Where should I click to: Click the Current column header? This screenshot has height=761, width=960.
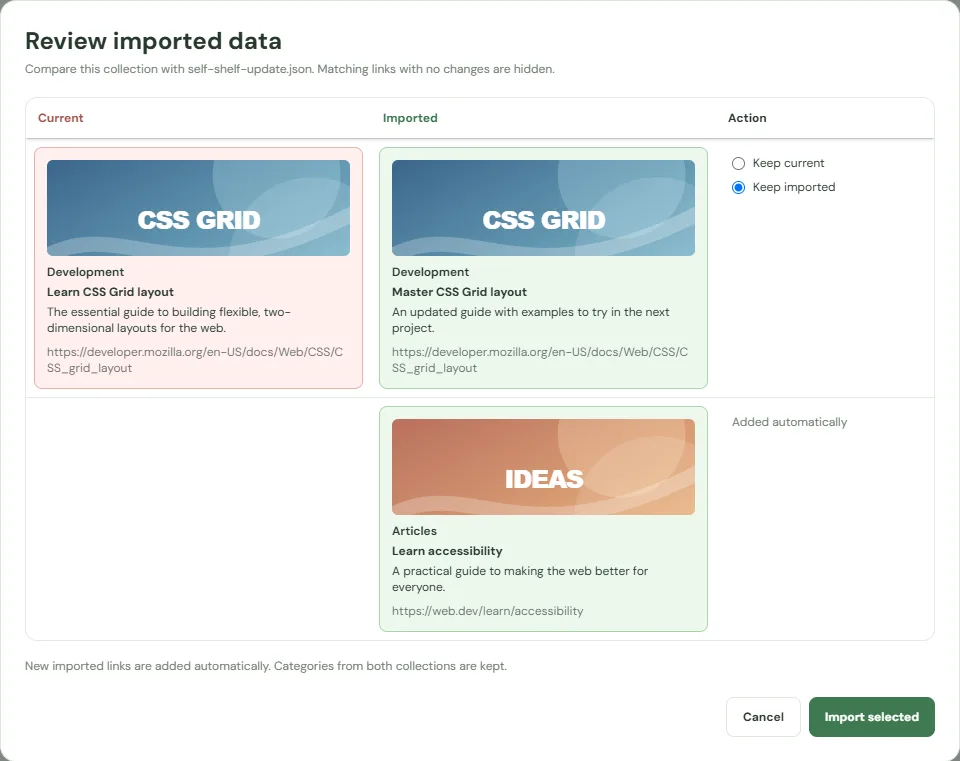click(x=61, y=118)
